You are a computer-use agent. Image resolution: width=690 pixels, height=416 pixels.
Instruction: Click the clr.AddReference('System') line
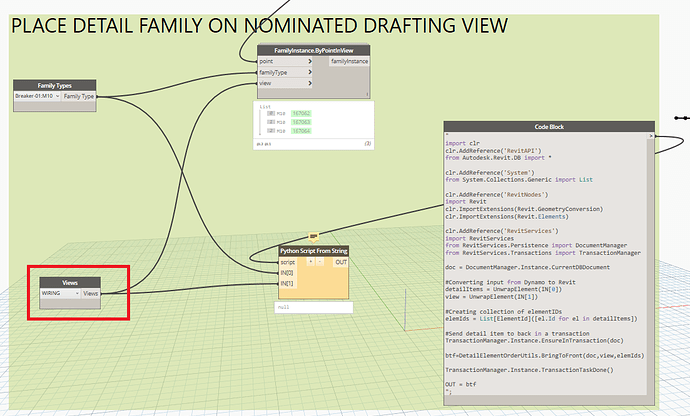pos(490,173)
